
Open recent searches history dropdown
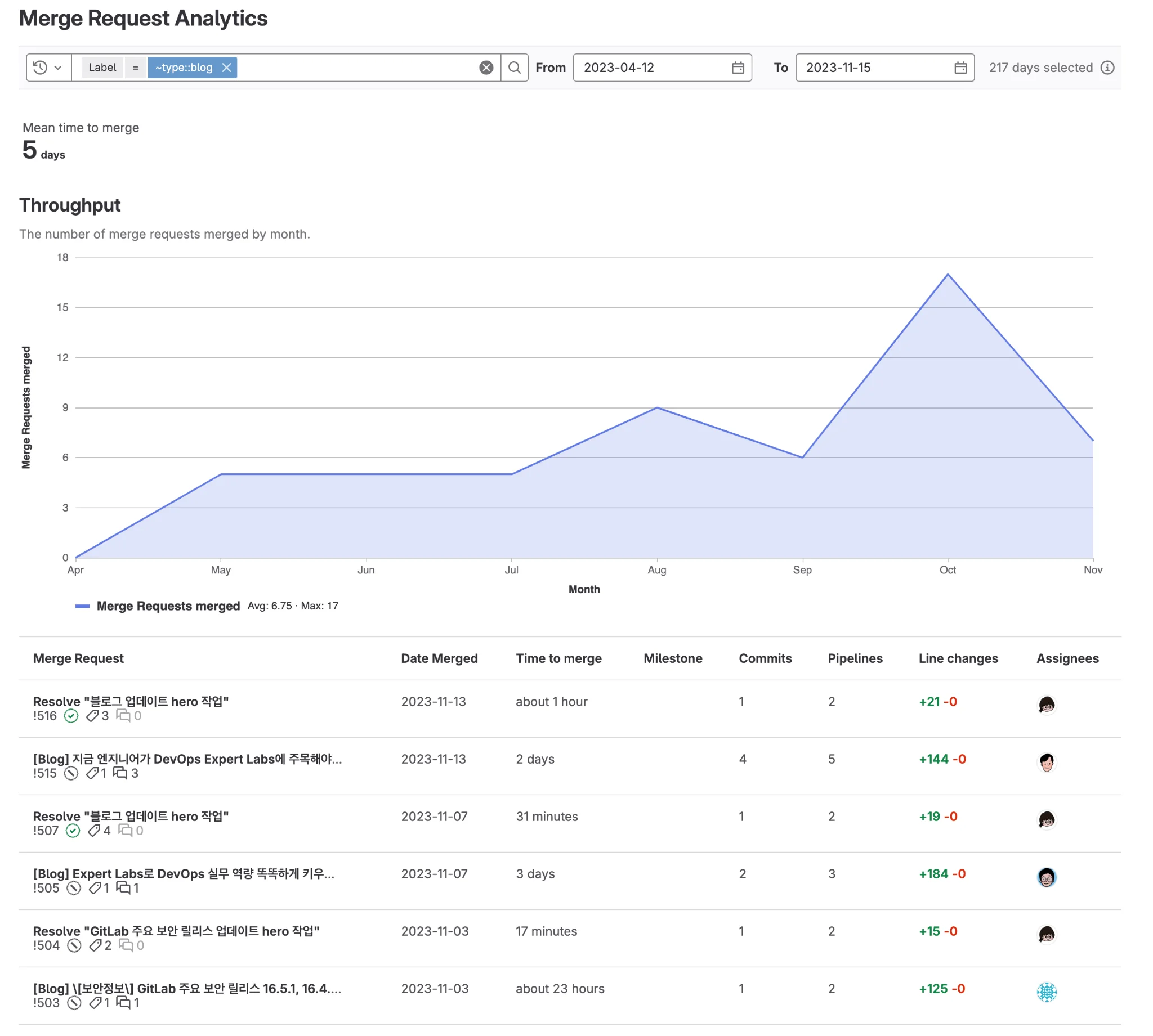point(48,68)
